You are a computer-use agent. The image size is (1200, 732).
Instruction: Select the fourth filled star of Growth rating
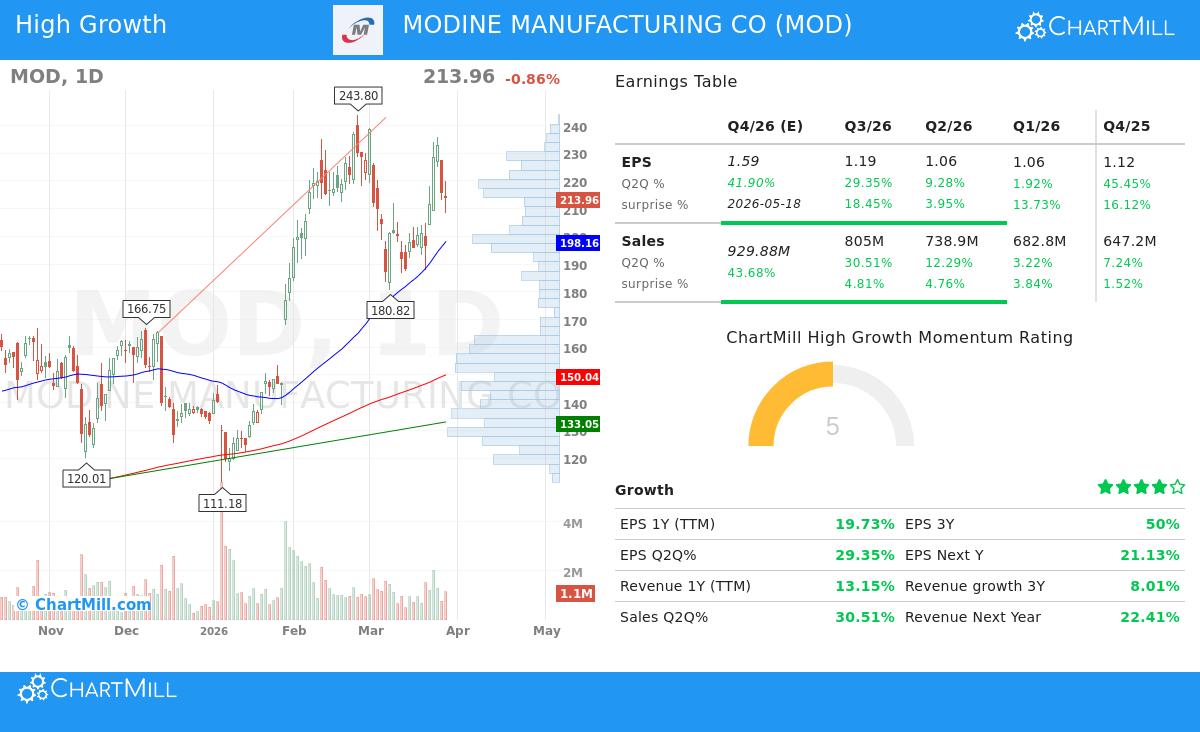click(x=1160, y=487)
